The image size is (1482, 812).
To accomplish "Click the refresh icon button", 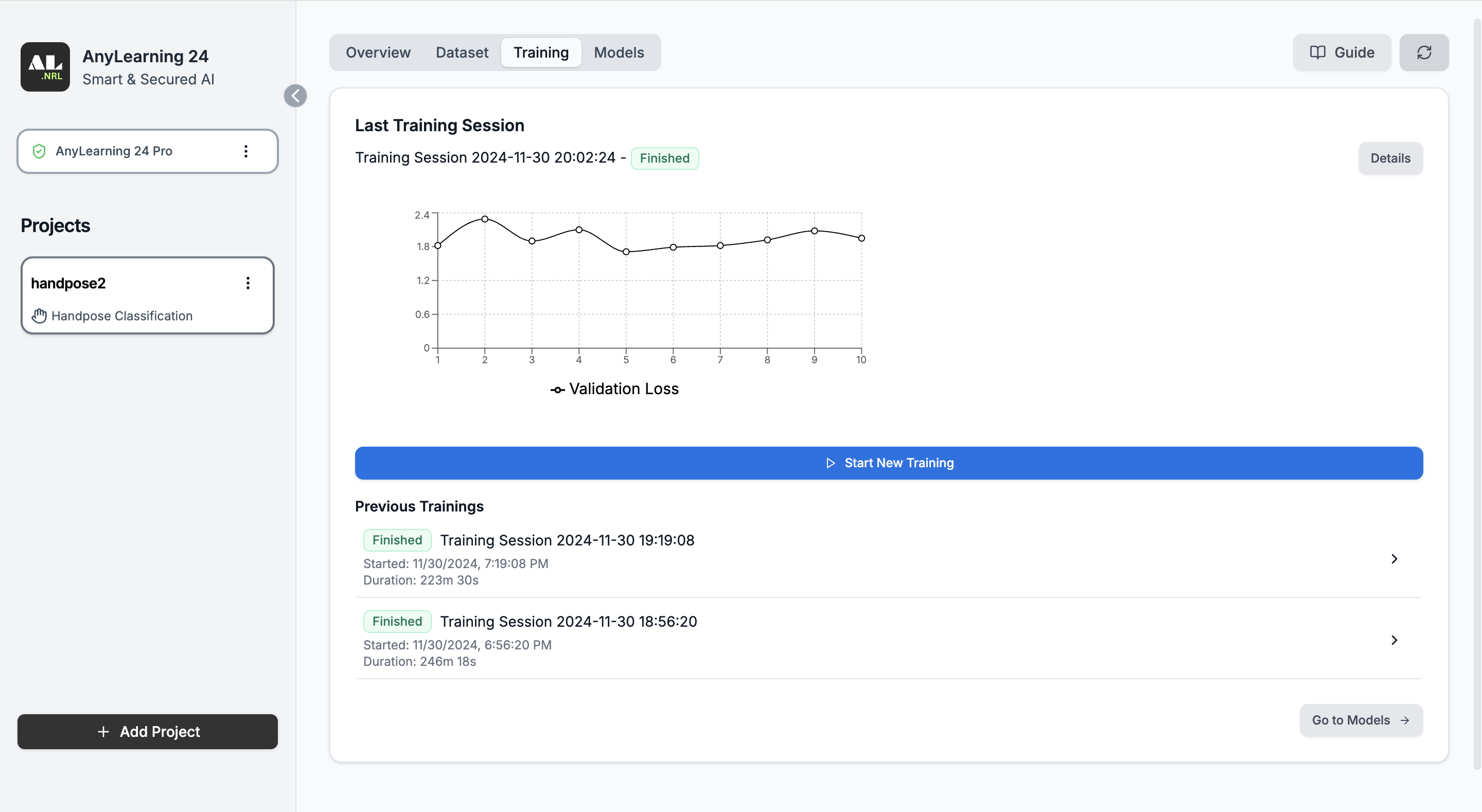I will (x=1423, y=52).
